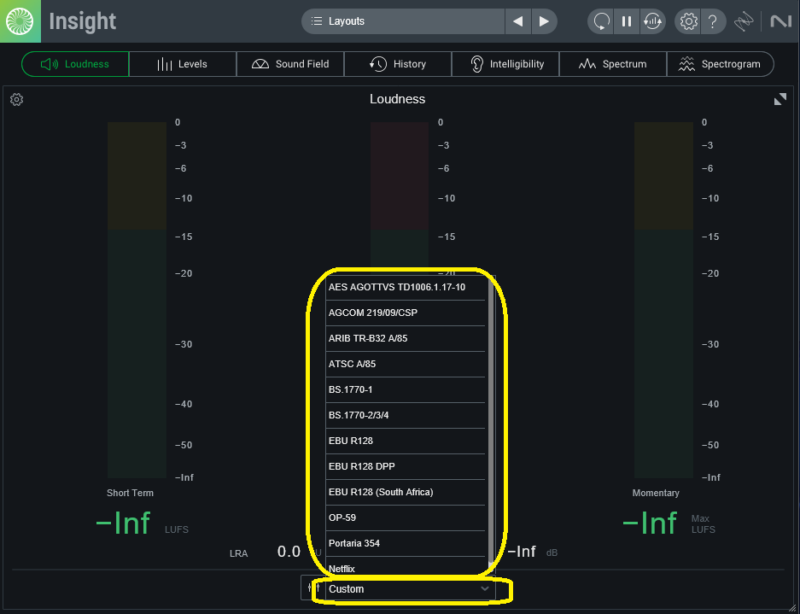Open Loudness panel settings gear icon
Screen dimensions: 800x614
(17, 99)
